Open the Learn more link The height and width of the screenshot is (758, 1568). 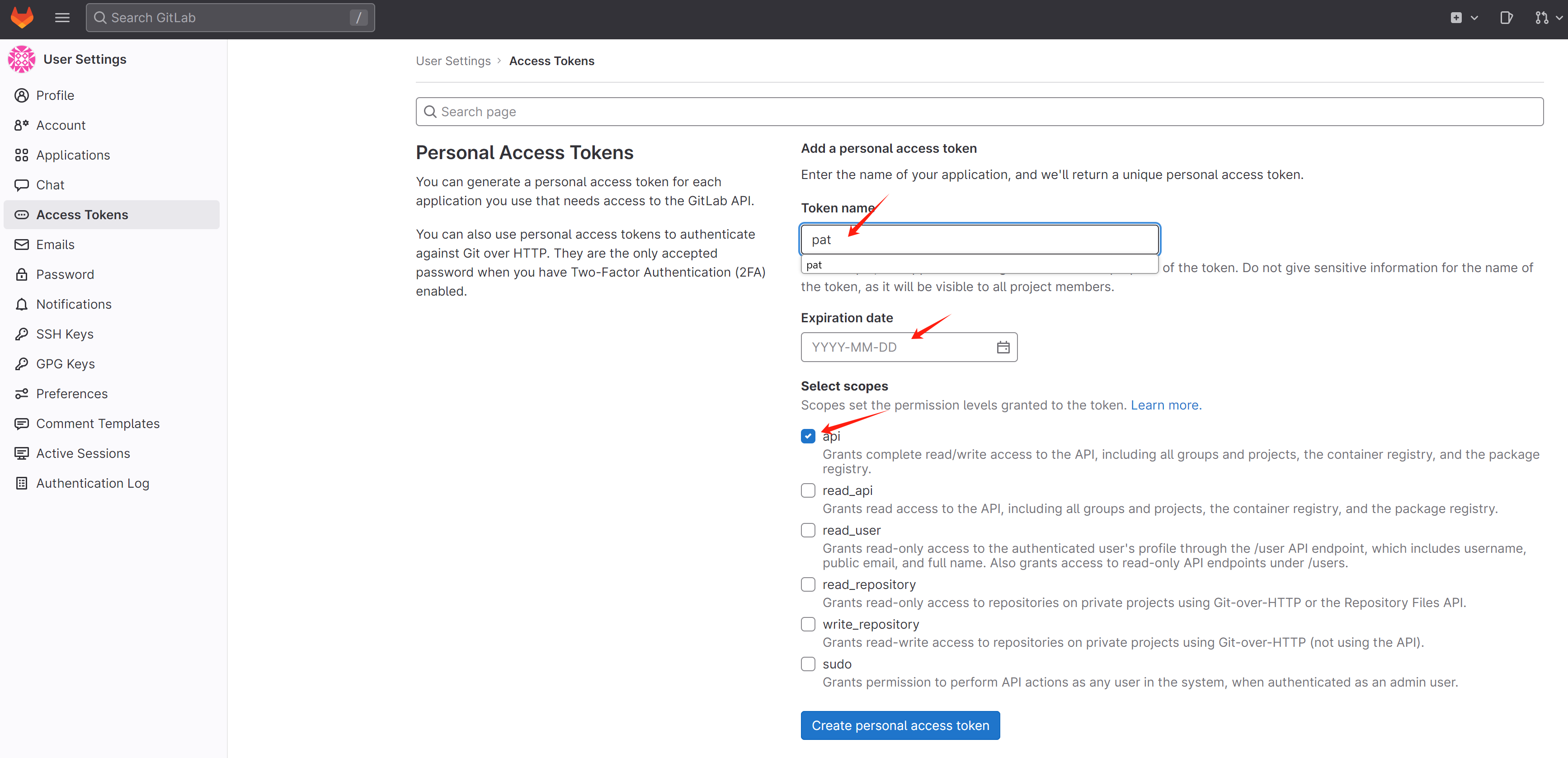1165,405
